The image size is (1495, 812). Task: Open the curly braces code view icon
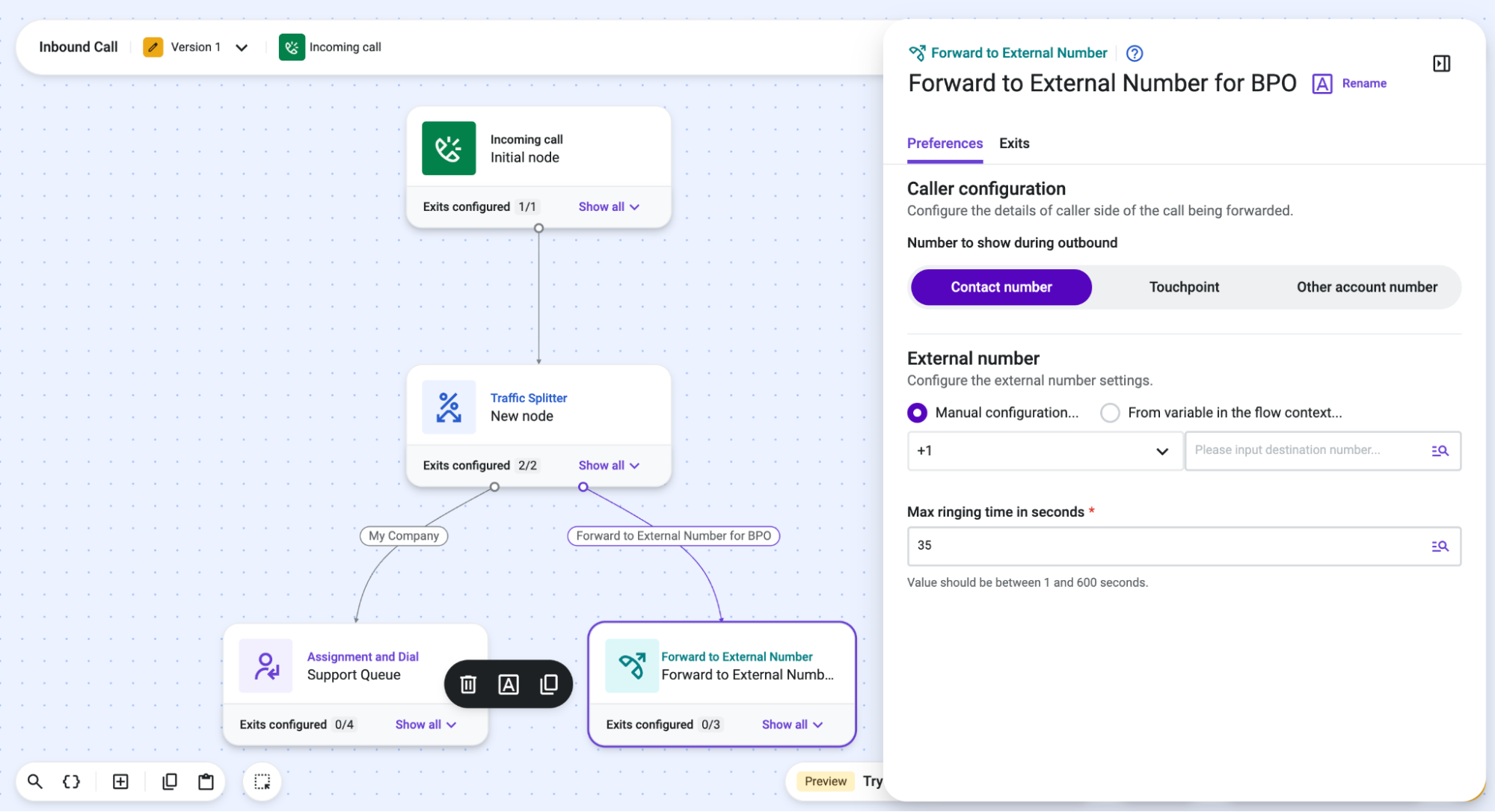(x=71, y=781)
